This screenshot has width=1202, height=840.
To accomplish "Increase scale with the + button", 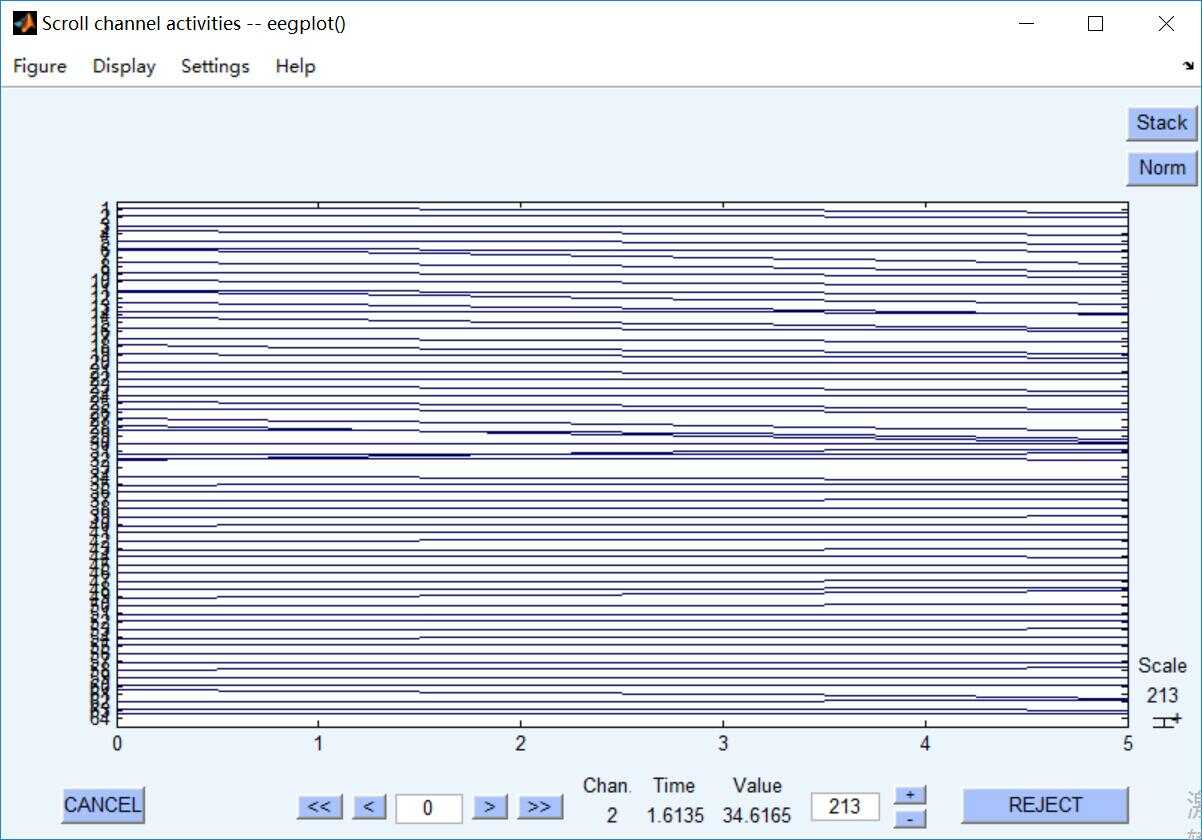I will tap(910, 795).
